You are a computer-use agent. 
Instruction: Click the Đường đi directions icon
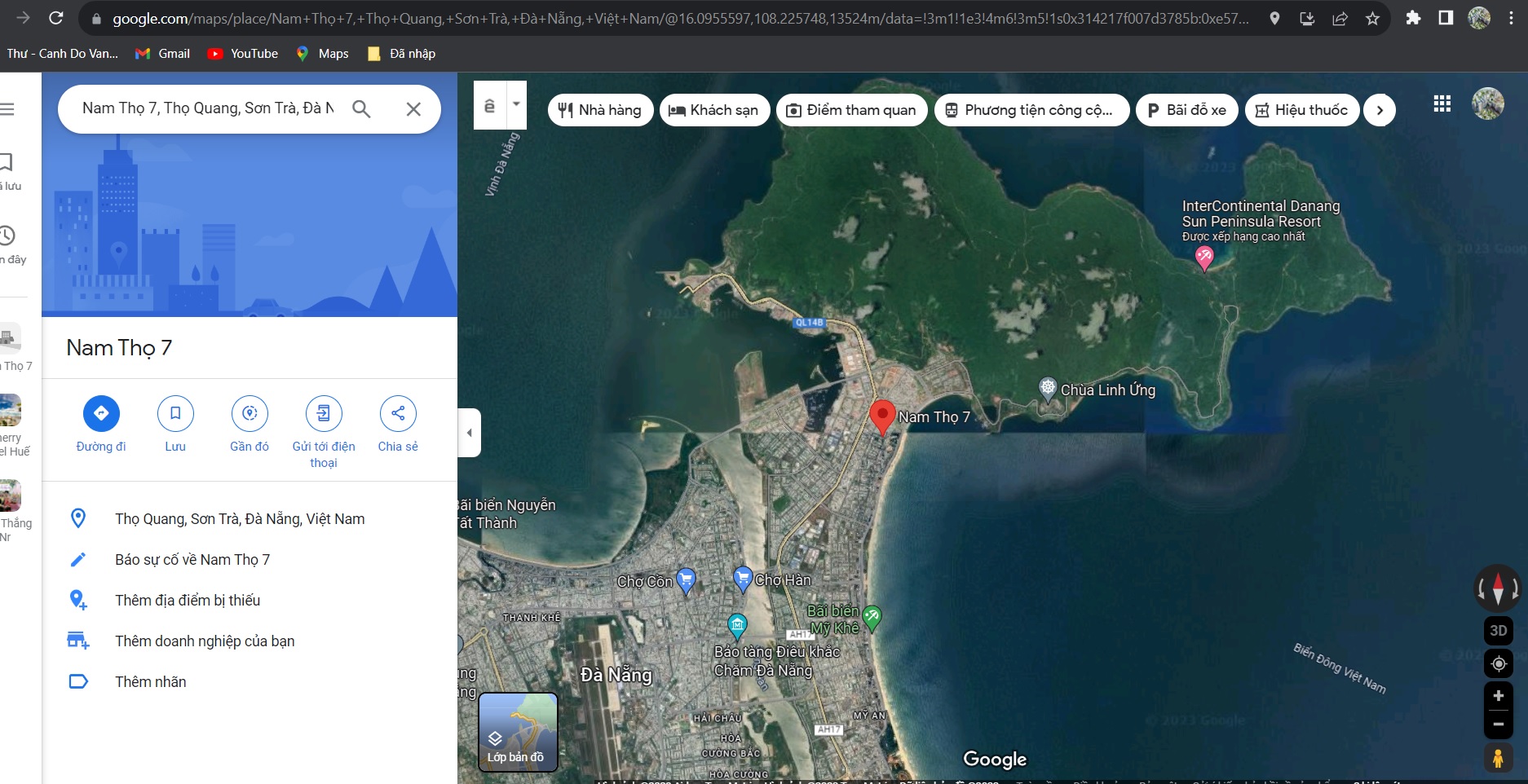coord(101,413)
